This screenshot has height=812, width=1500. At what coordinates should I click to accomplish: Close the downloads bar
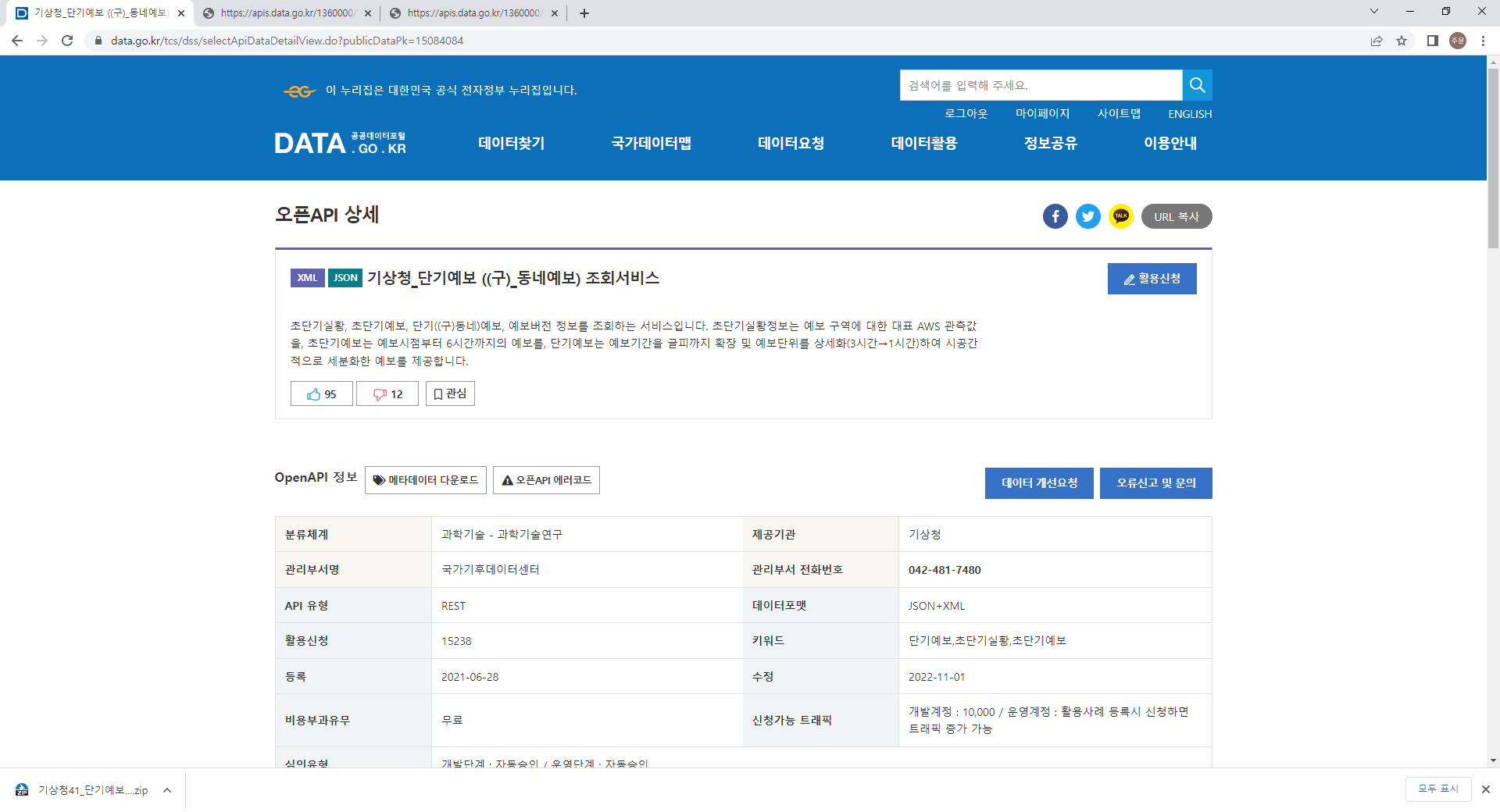pos(1486,789)
